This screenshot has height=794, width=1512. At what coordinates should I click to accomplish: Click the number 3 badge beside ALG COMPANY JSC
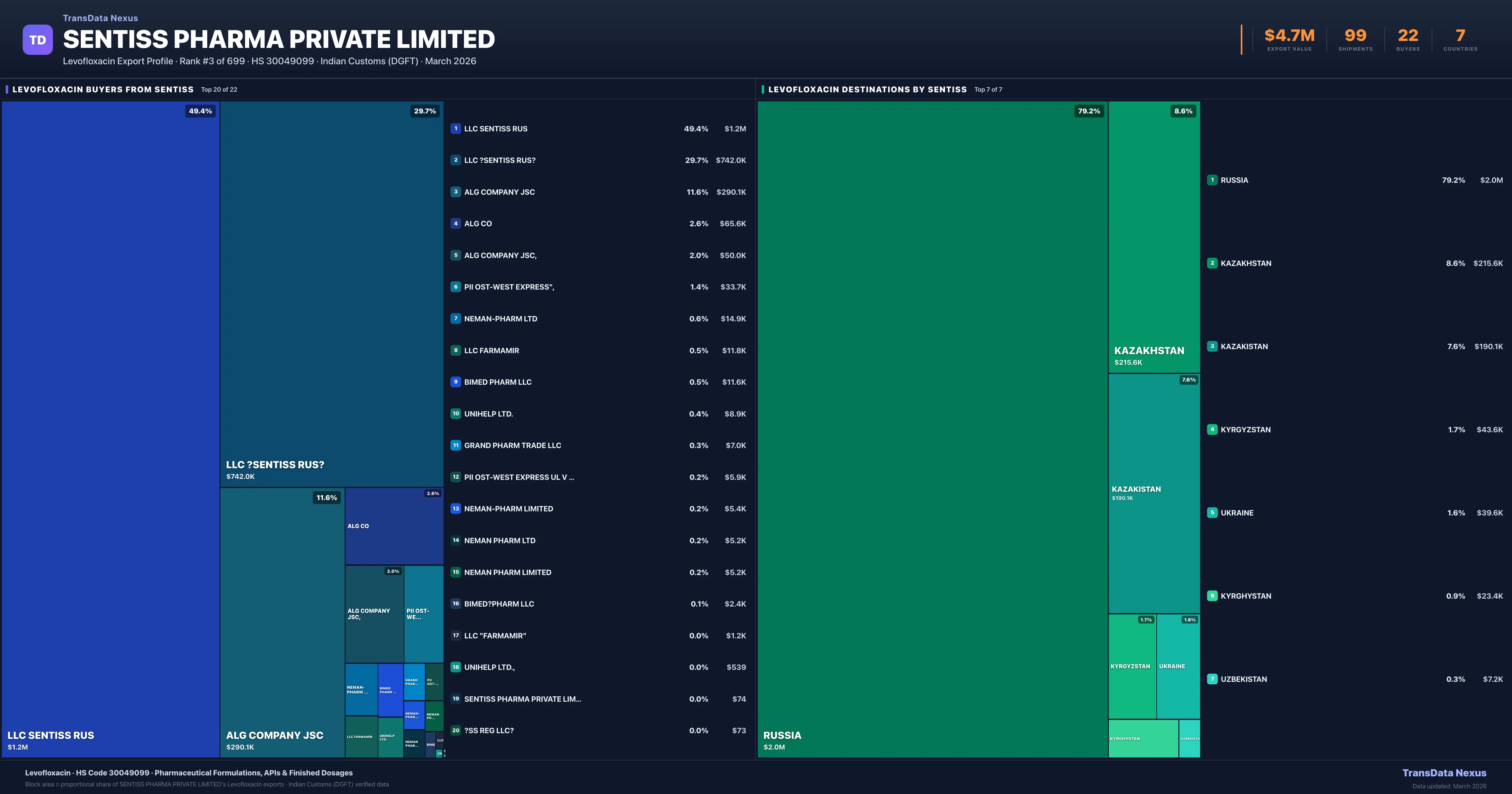(455, 192)
